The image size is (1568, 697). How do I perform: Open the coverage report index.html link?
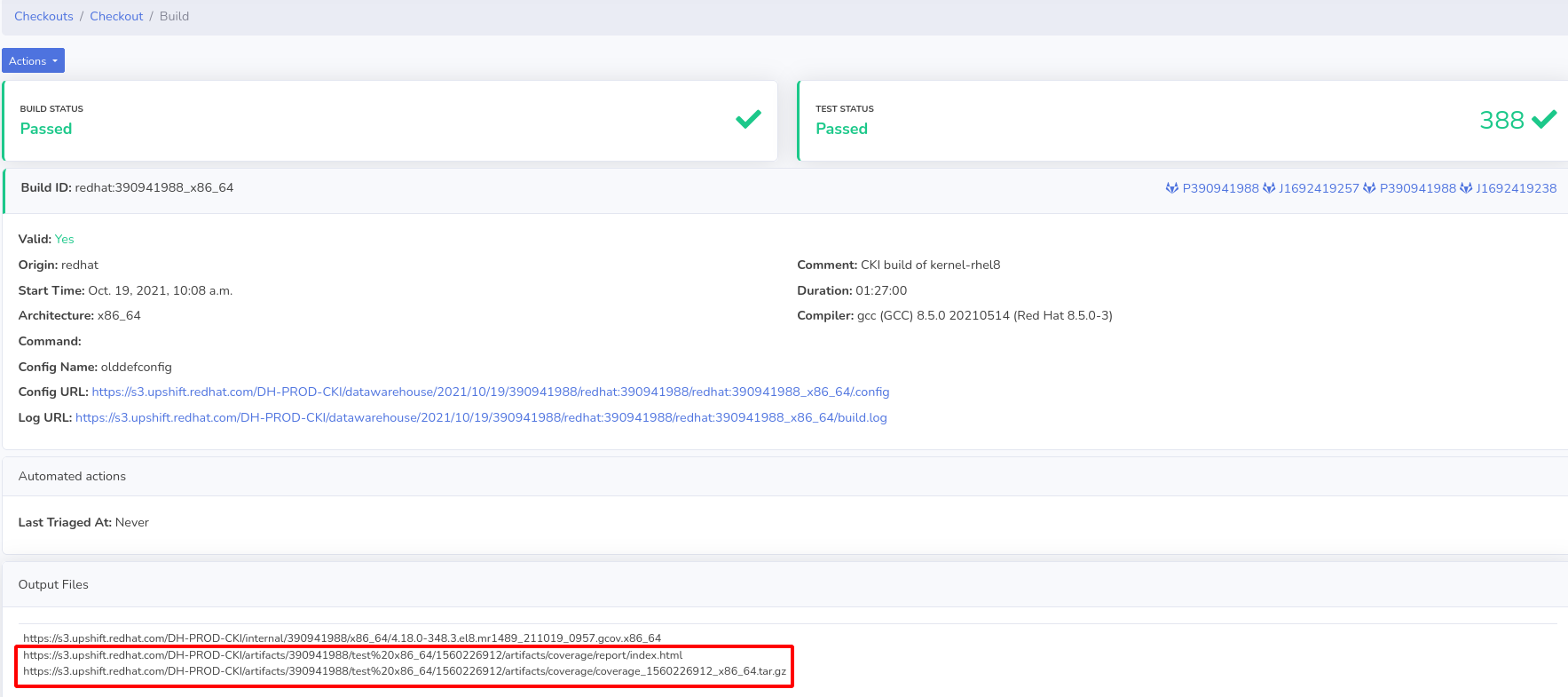coord(352,655)
